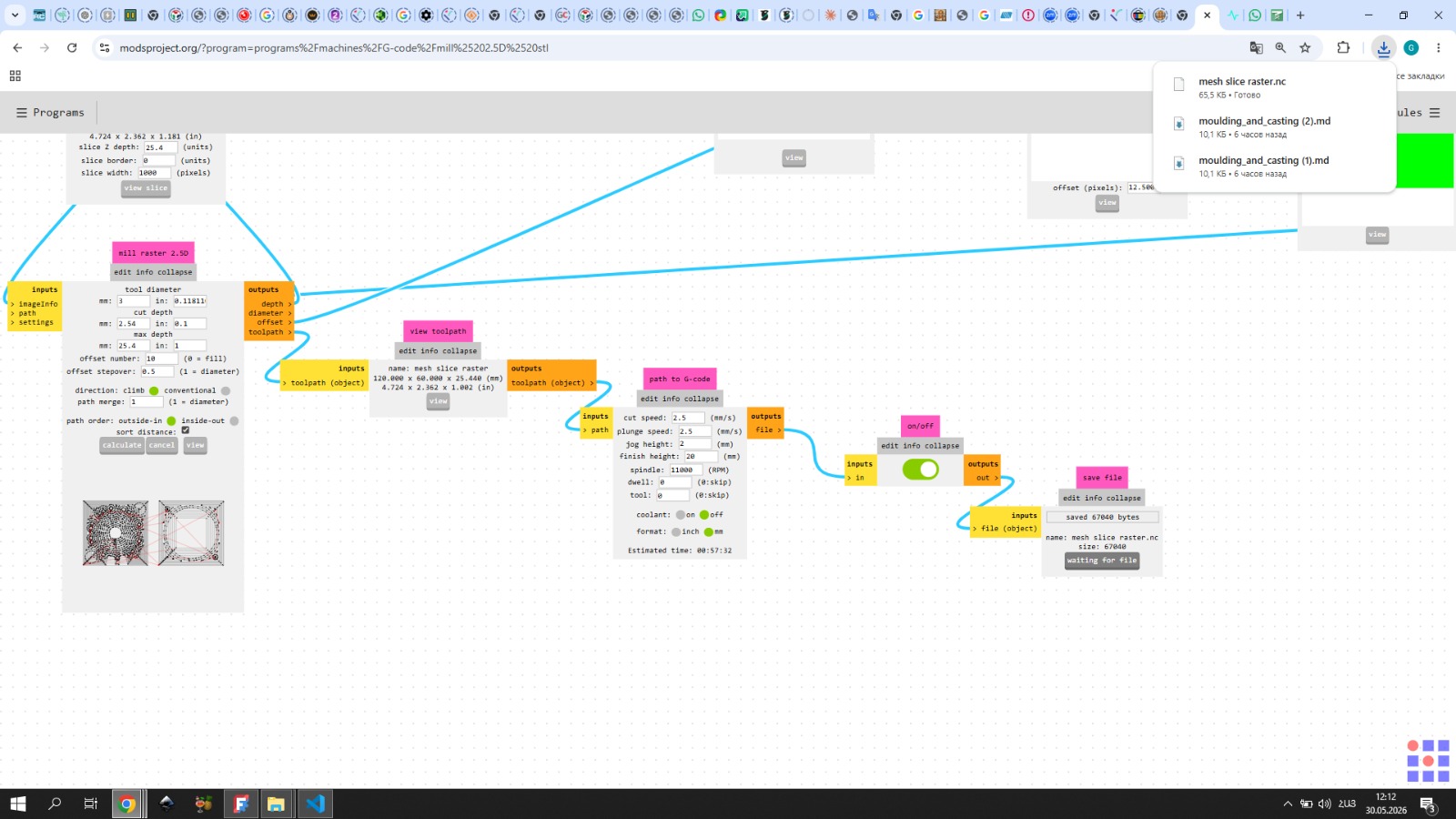Open the tab search dropdown arrow

pos(15,15)
